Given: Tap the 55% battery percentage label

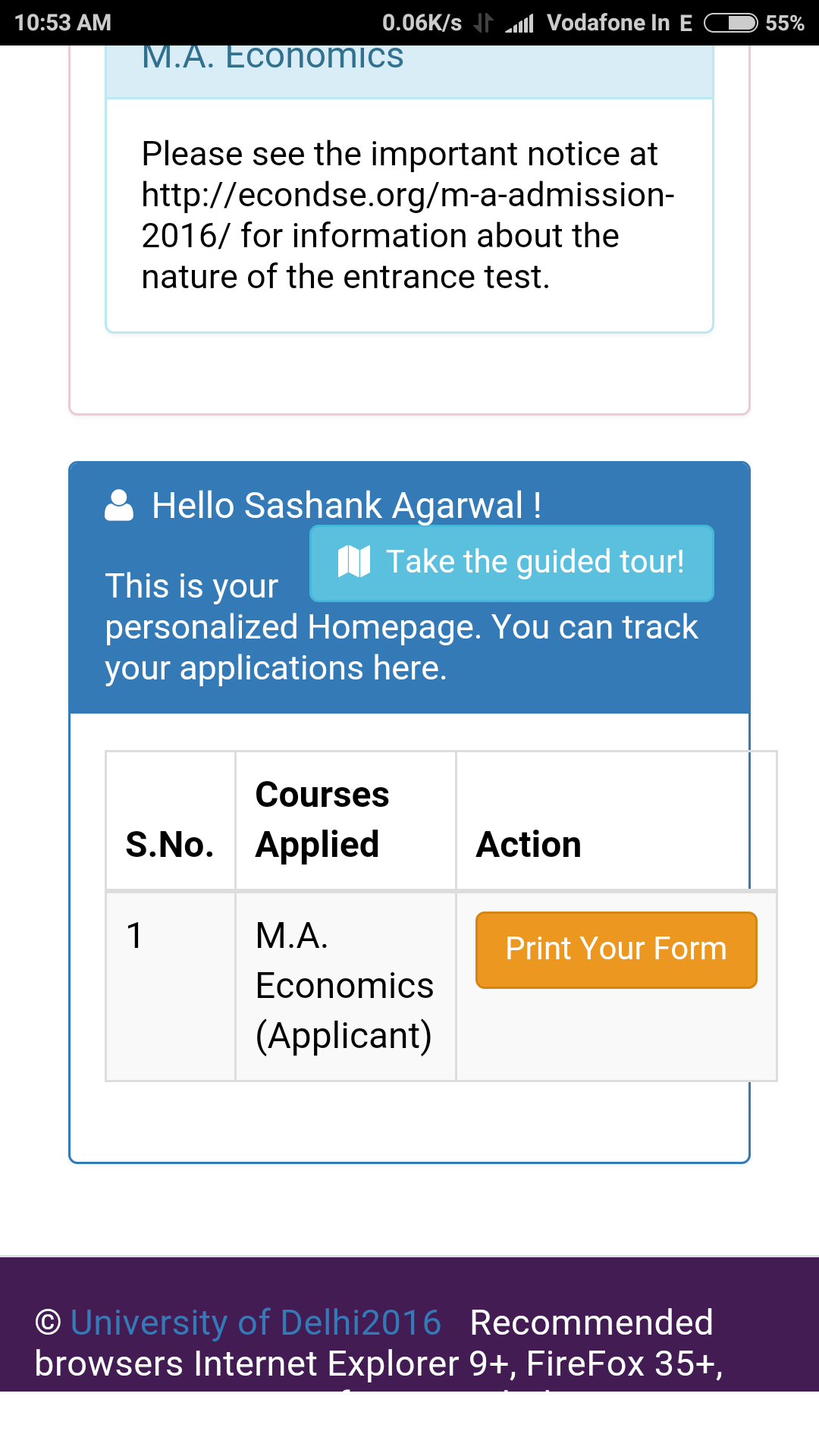Looking at the screenshot, I should (x=784, y=23).
